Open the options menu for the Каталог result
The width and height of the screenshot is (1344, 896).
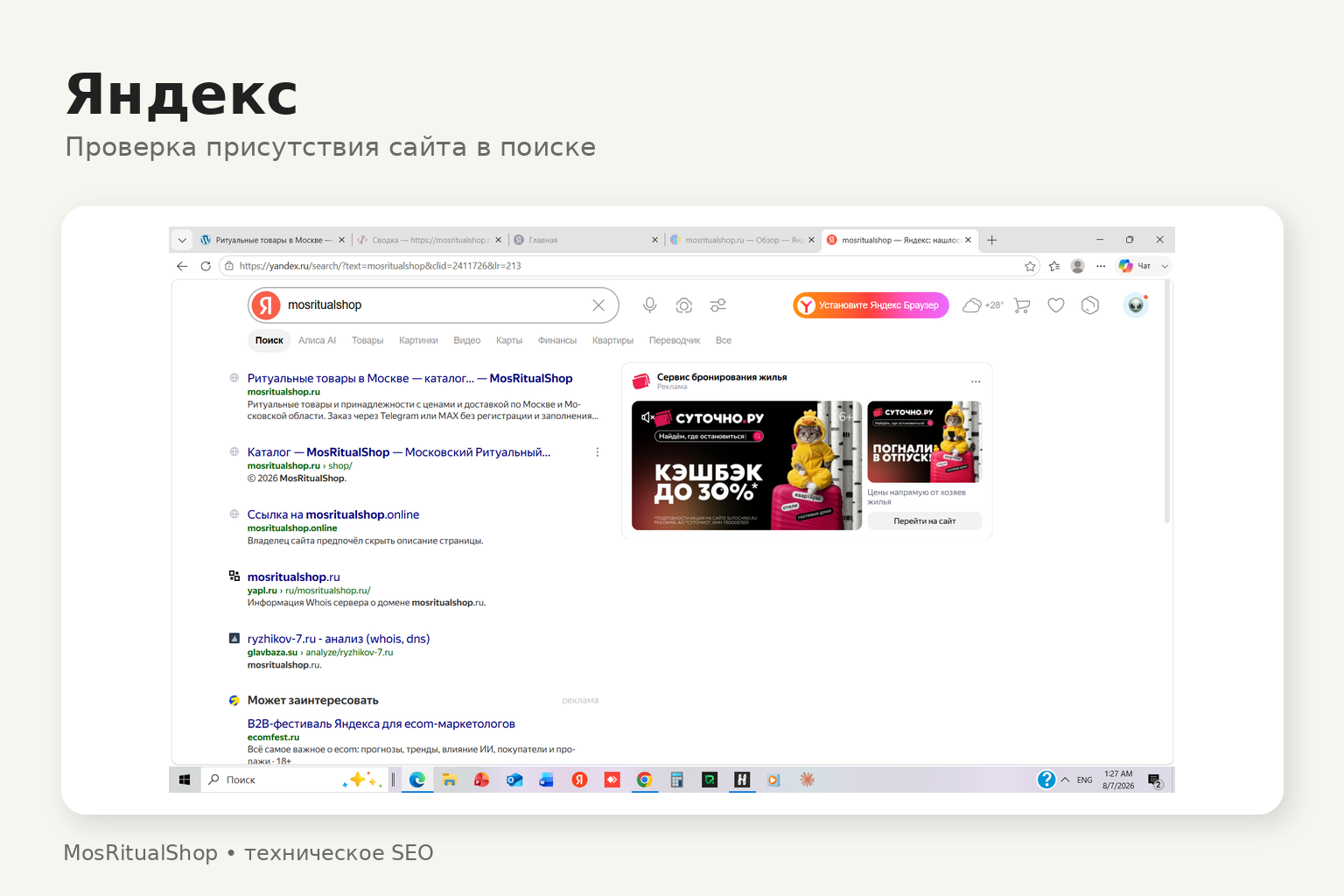598,452
